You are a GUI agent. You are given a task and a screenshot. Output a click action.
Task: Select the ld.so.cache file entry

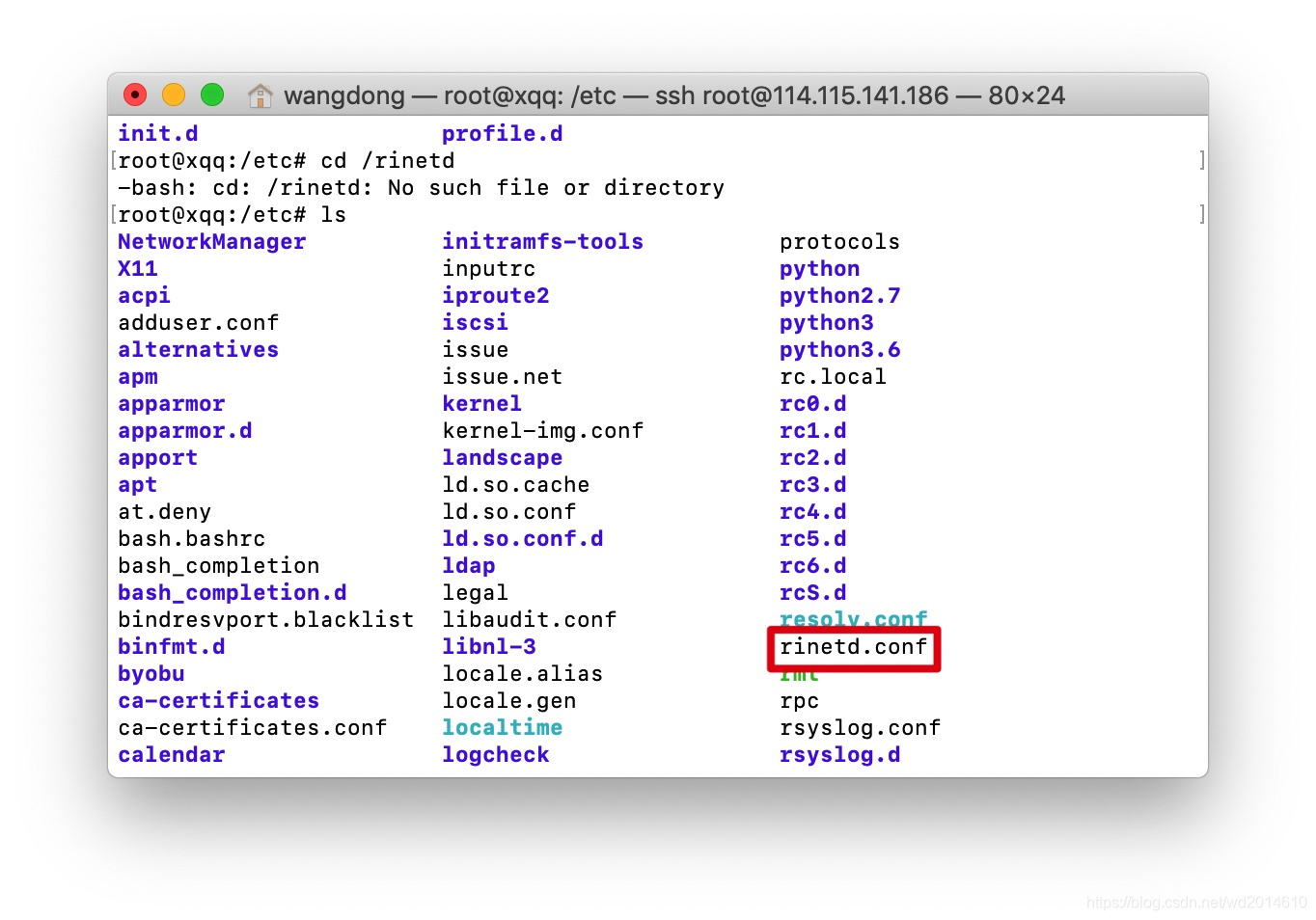(516, 485)
